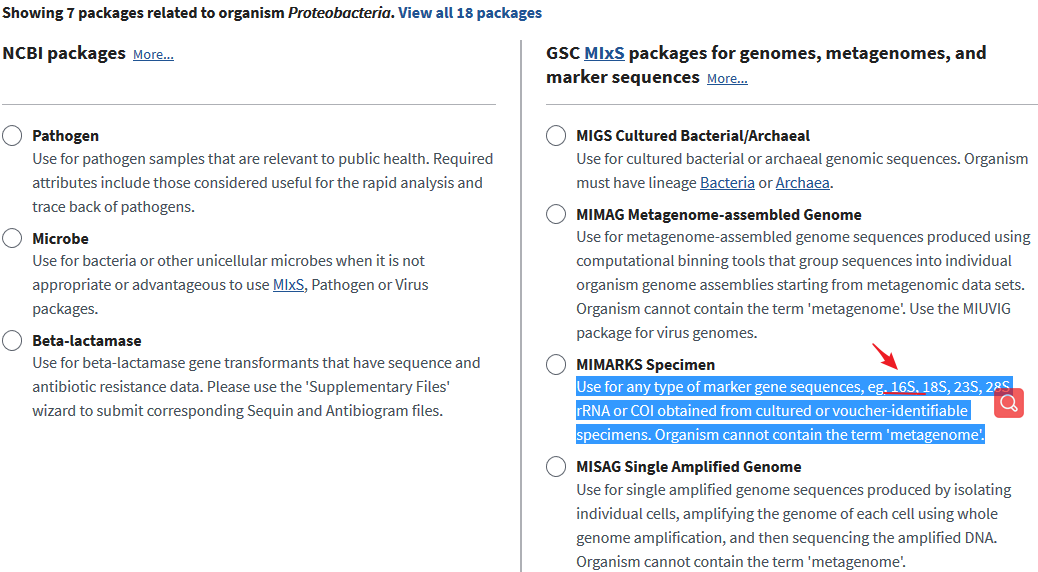Select the Pathogen package radio button
Image resolution: width=1038 pixels, height=572 pixels.
[12, 136]
